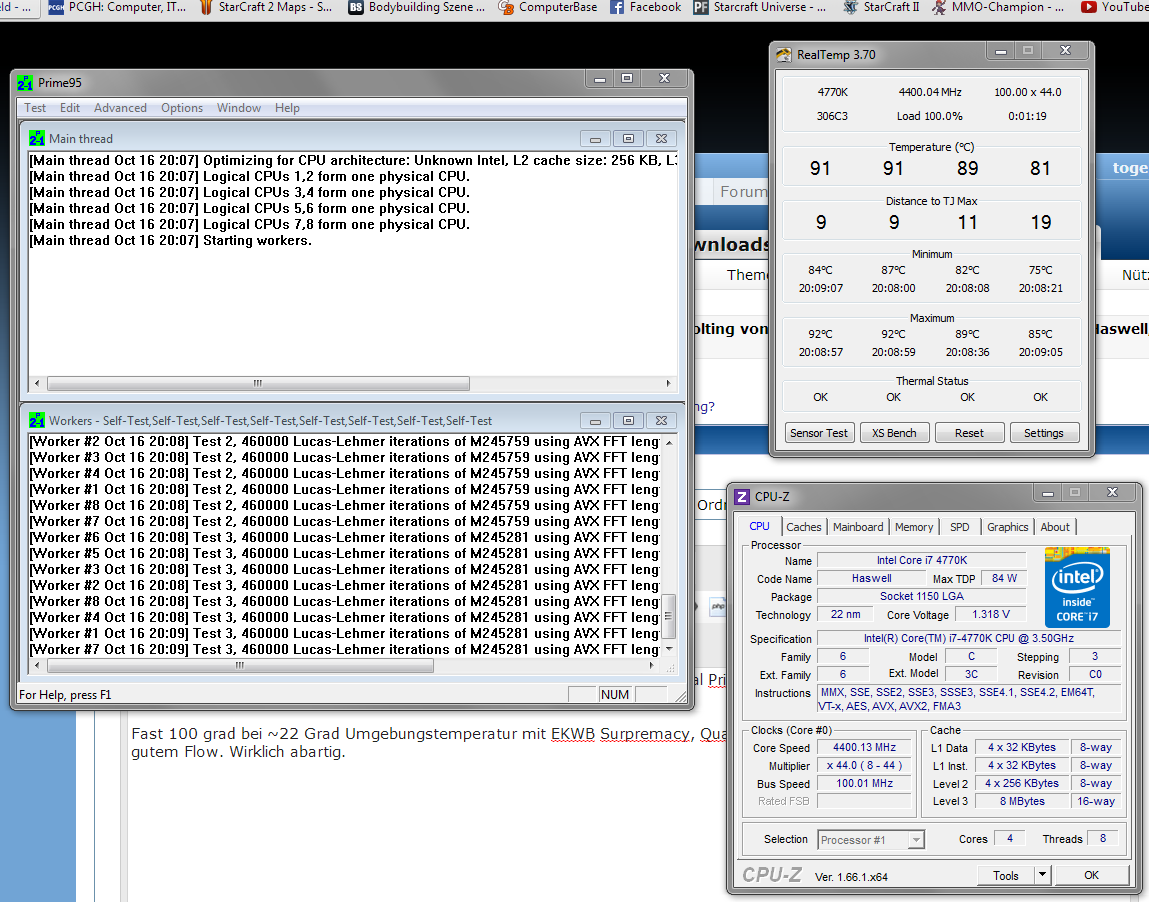
Task: Click the Main thread window icon
Action: click(x=37, y=138)
